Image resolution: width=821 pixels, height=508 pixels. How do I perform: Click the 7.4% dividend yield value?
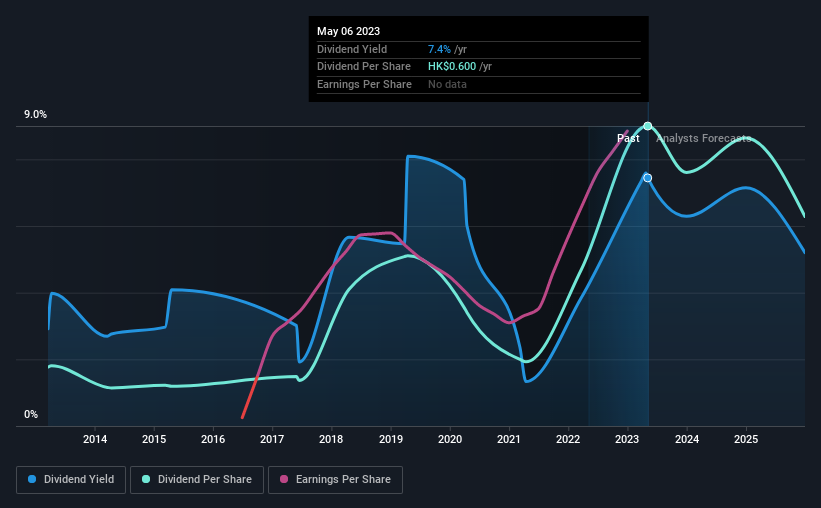coord(439,49)
